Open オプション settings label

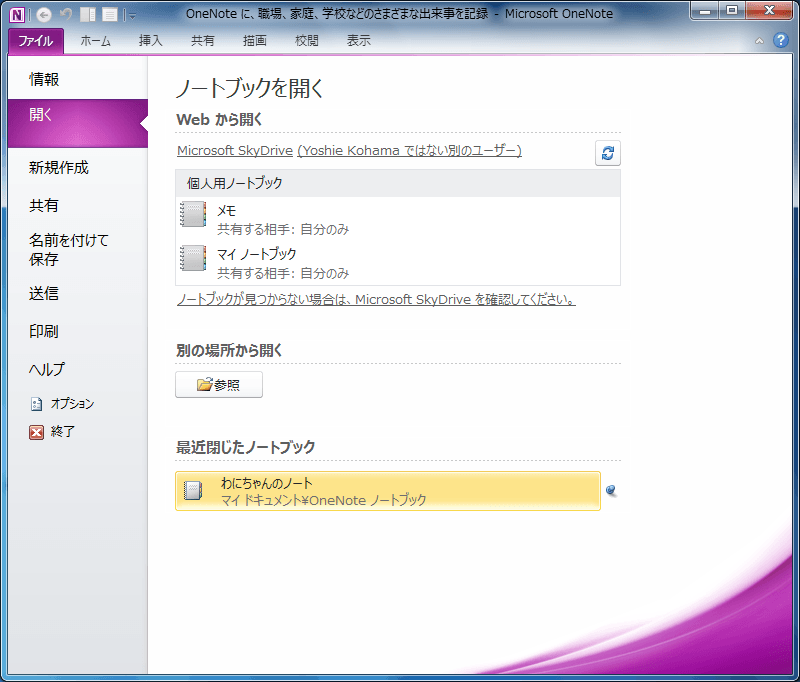click(72, 404)
